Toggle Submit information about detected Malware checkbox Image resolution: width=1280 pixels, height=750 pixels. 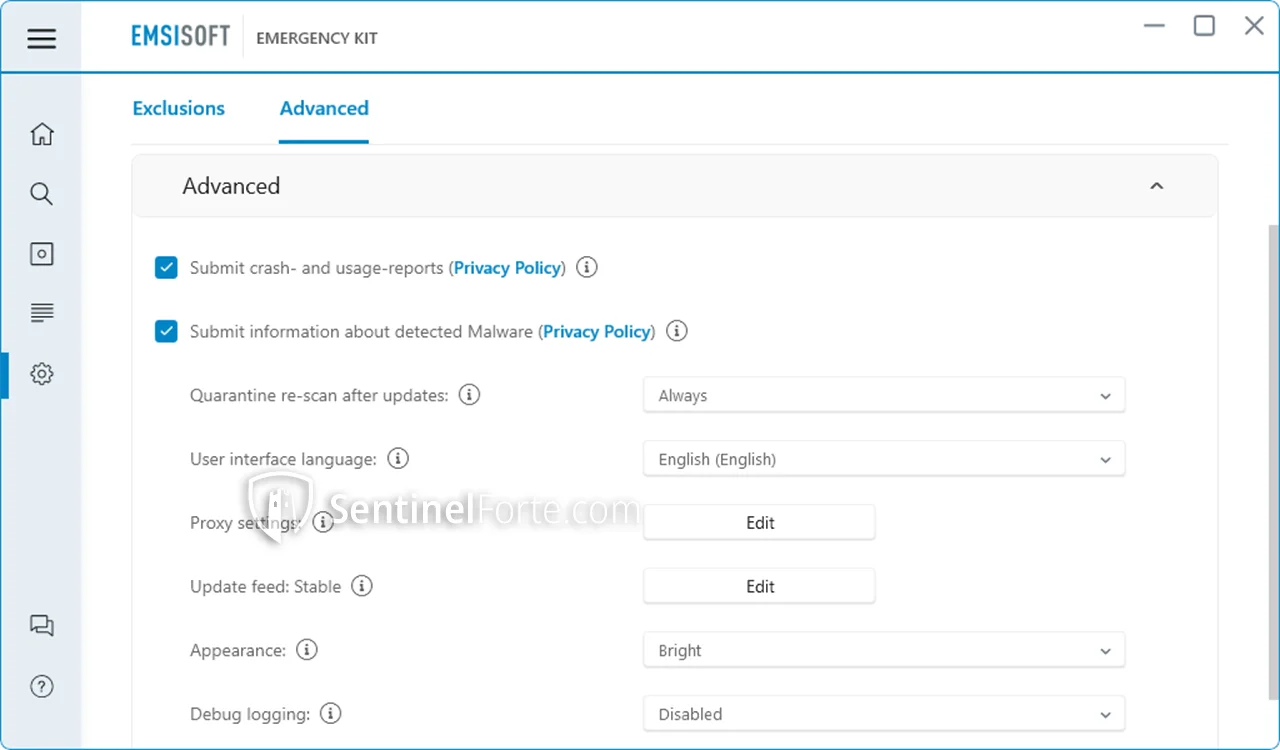pyautogui.click(x=166, y=331)
